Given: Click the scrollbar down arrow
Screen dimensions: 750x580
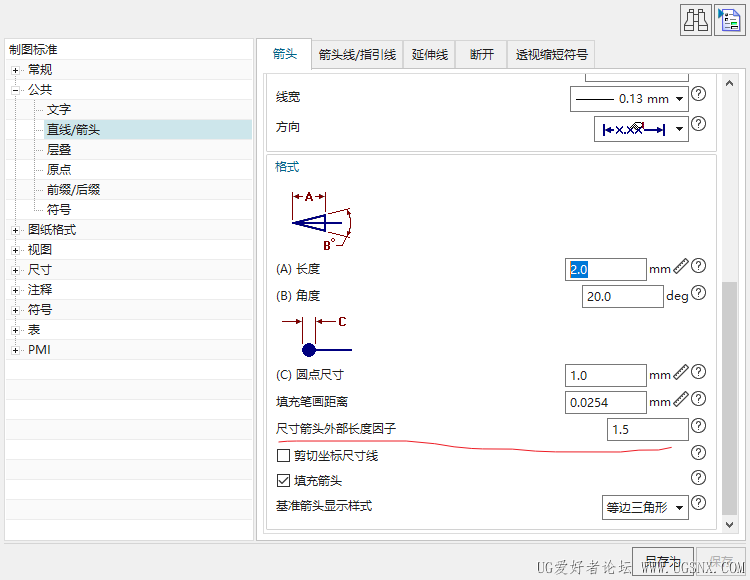Looking at the screenshot, I should (x=729, y=525).
